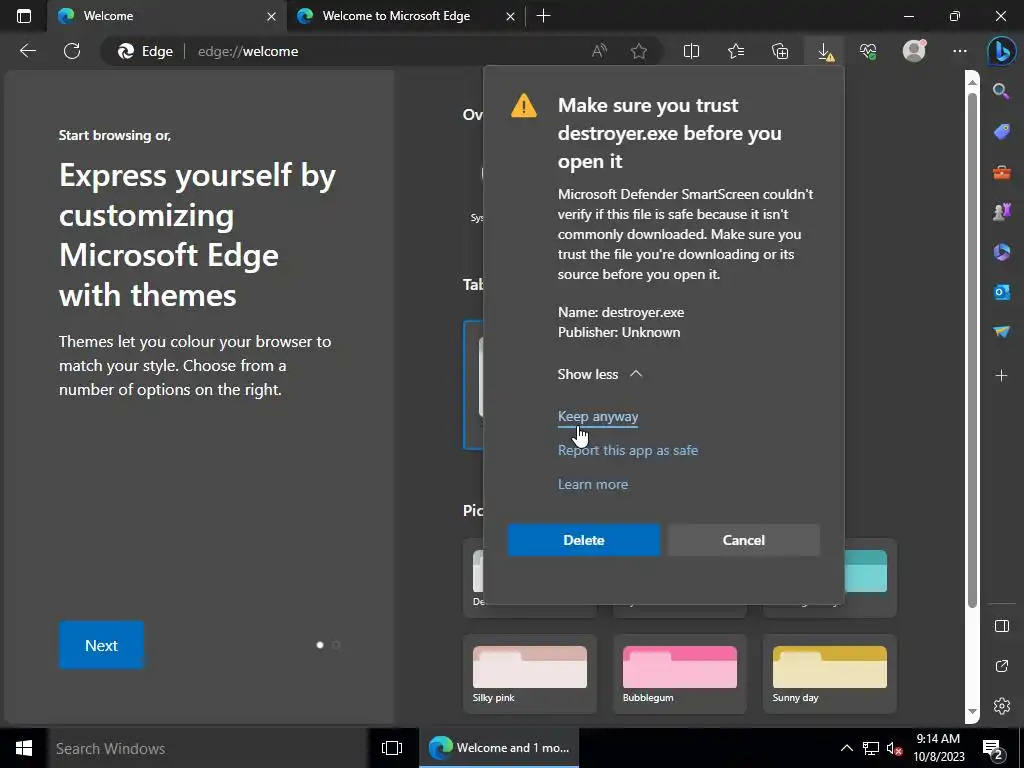1024x768 pixels.
Task: Open Browser essentials heart icon
Action: coord(868,51)
